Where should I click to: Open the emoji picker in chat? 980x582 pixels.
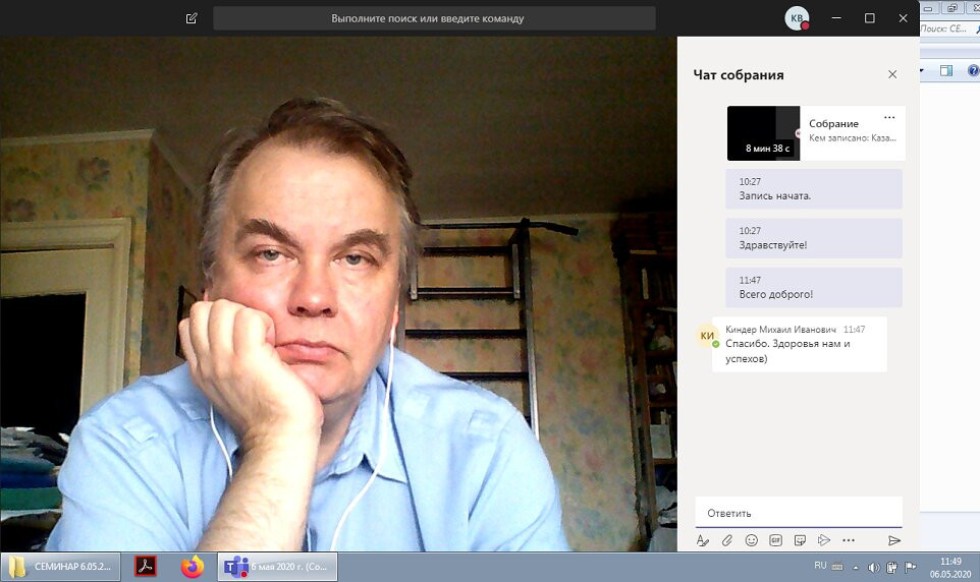pos(751,540)
